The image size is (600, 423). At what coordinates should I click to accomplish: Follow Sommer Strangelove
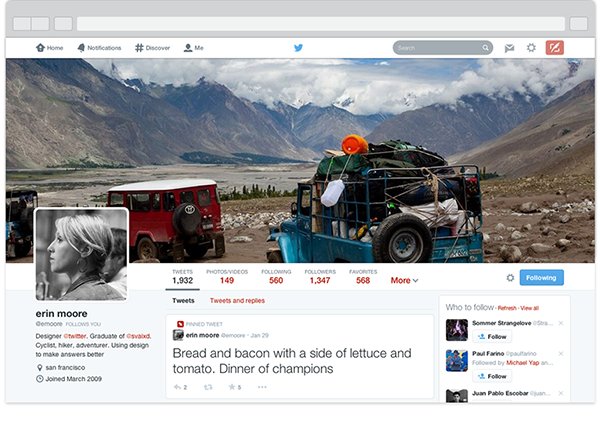coord(492,337)
